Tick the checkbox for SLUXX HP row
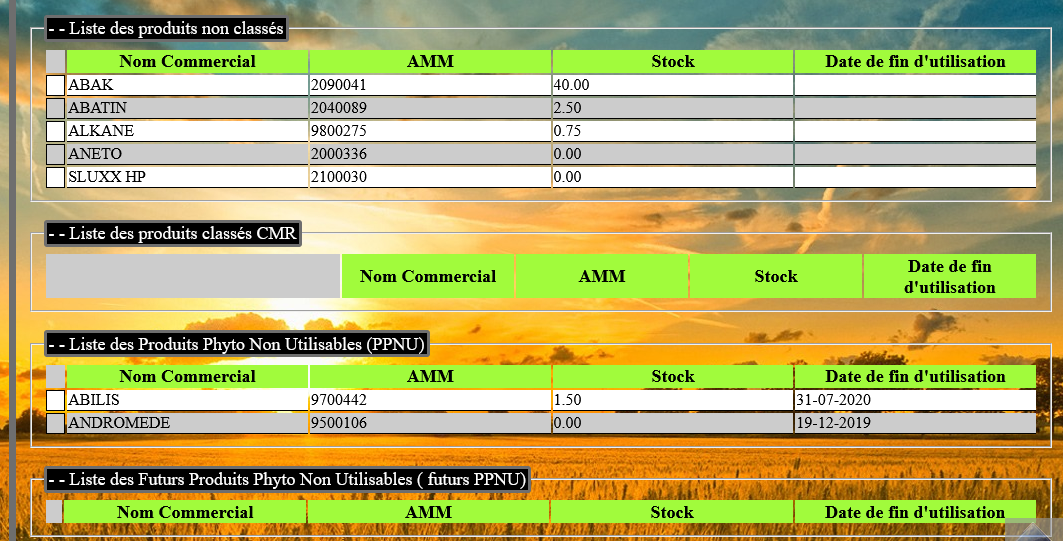 tap(56, 177)
